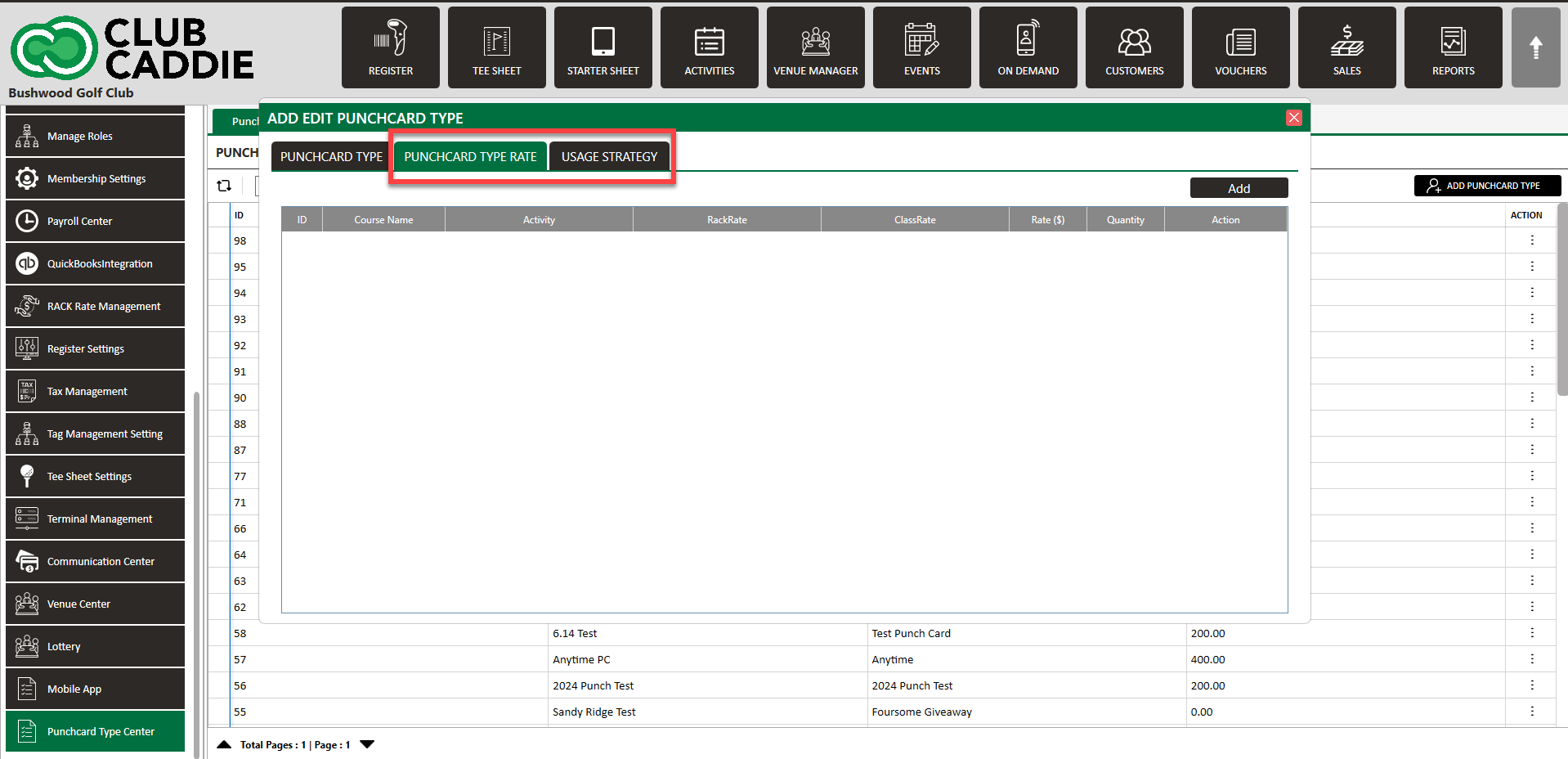
Task: Switch to the Usage Strategy tab
Action: click(609, 156)
